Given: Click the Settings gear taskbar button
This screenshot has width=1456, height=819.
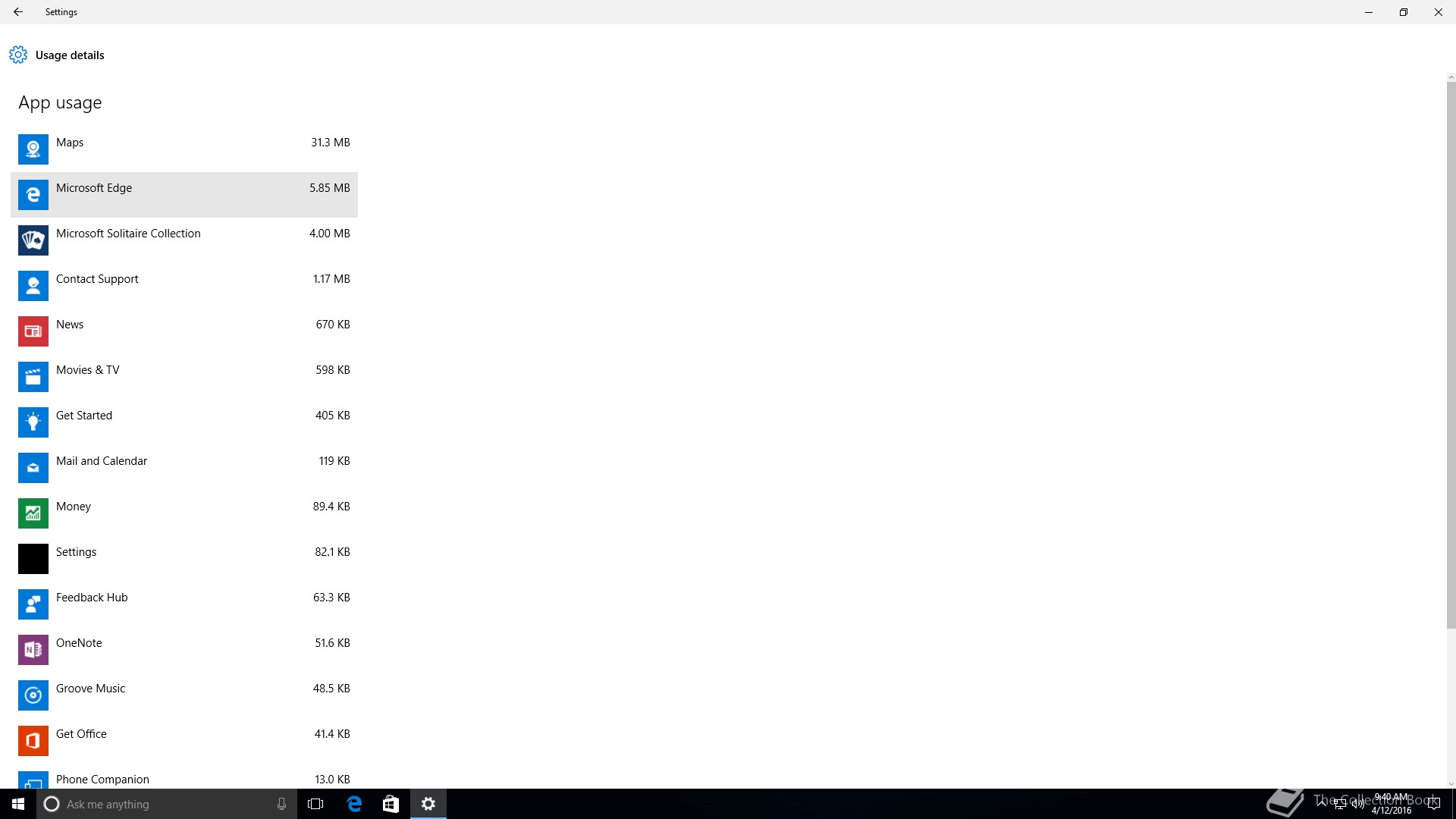Looking at the screenshot, I should coord(428,804).
